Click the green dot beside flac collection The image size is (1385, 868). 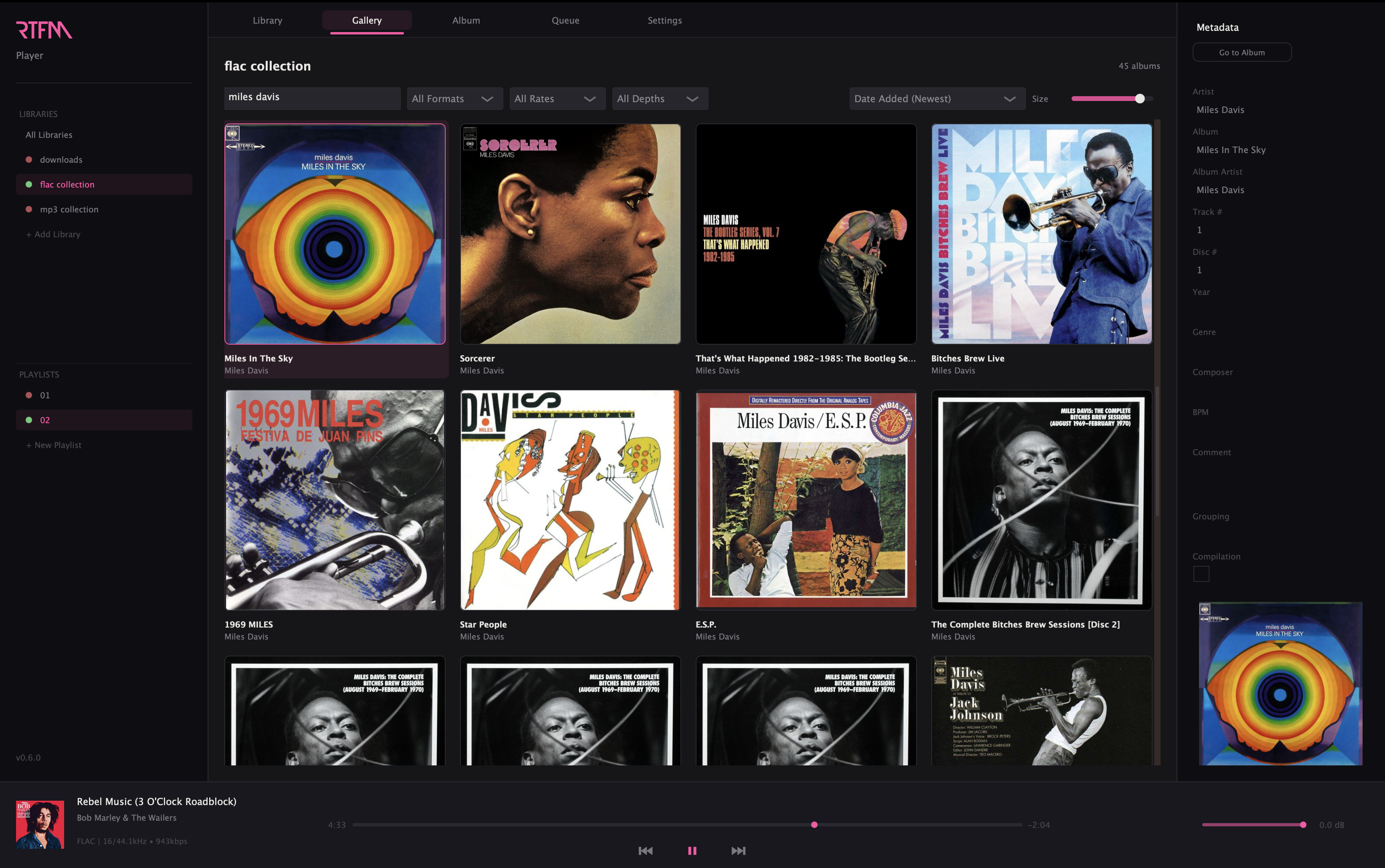(x=29, y=184)
